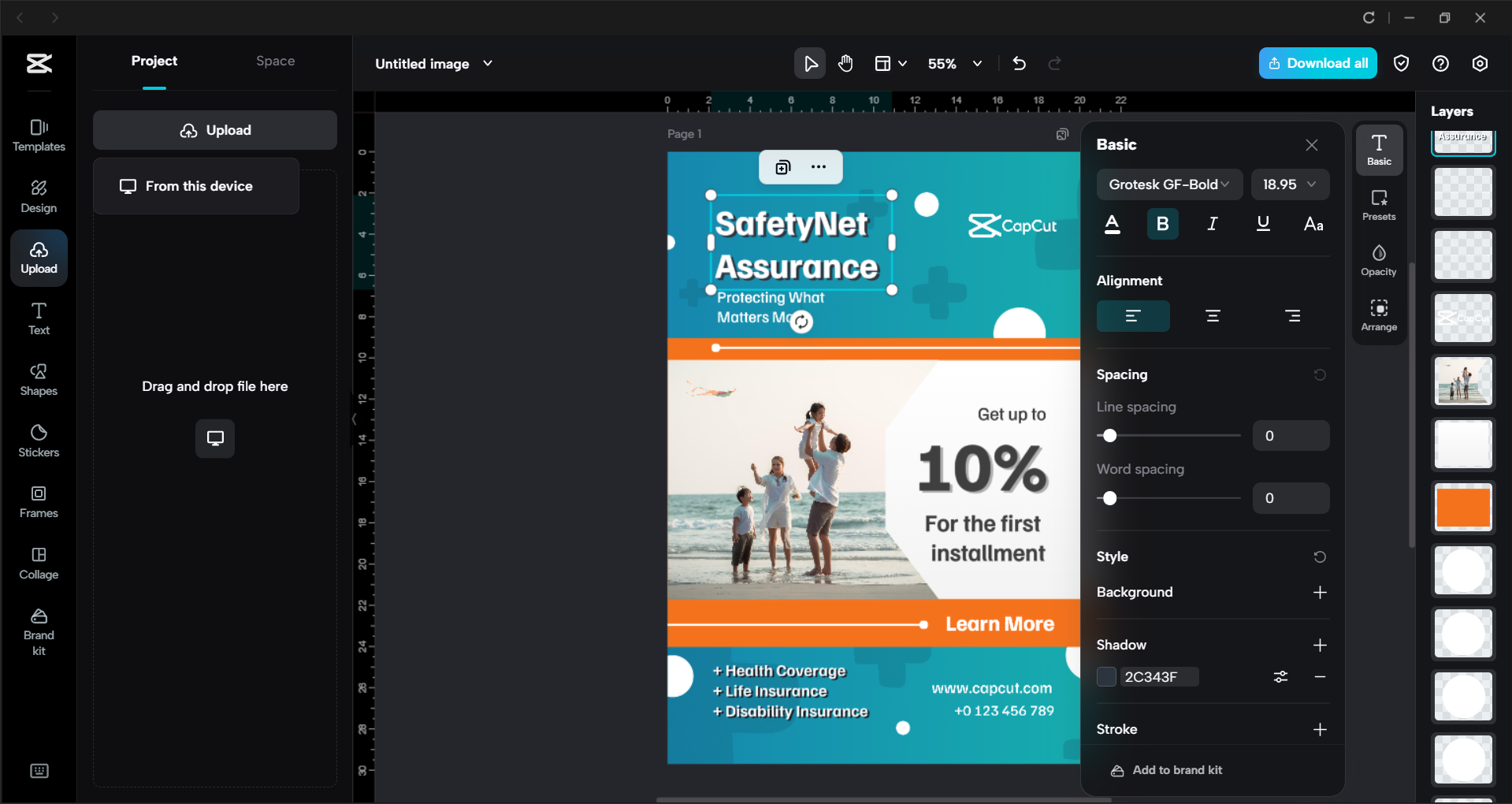Open the Stickers panel
This screenshot has width=1512, height=804.
(38, 440)
